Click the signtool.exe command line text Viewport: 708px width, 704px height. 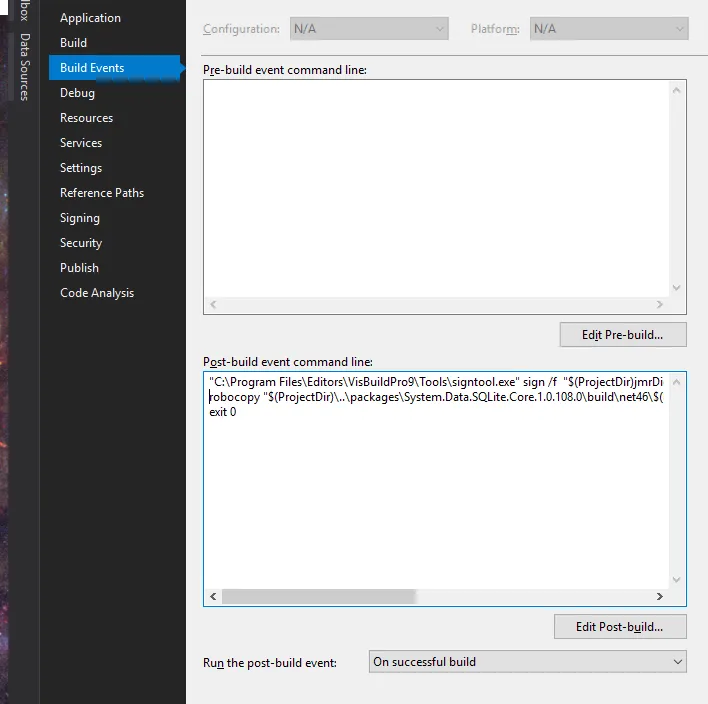[436, 382]
